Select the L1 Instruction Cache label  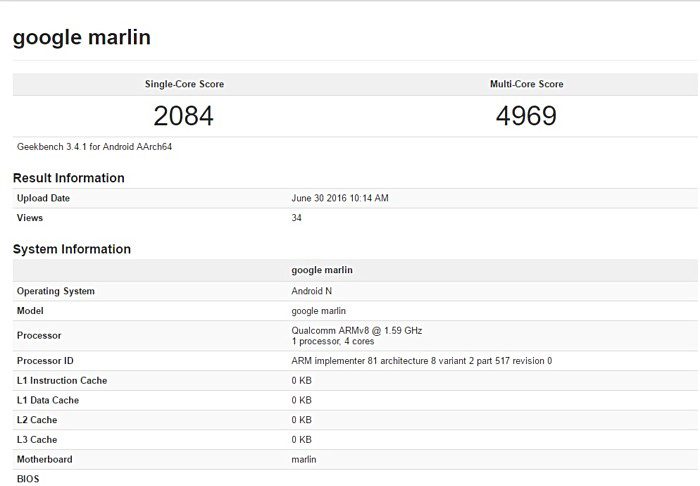click(62, 381)
